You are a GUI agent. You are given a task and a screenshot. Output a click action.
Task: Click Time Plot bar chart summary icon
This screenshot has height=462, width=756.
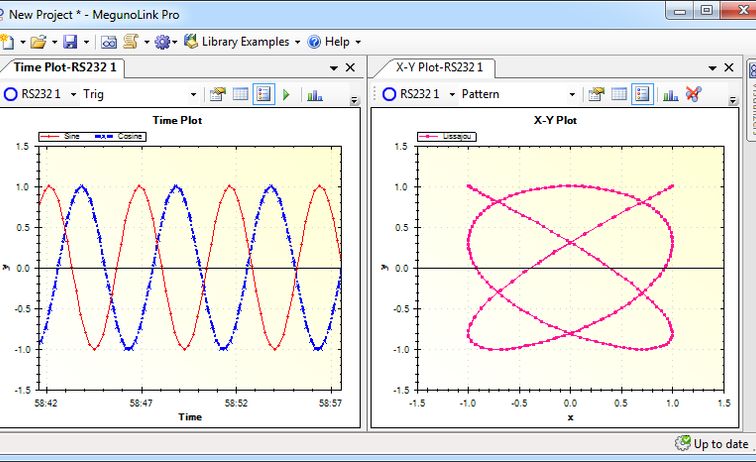pos(315,95)
